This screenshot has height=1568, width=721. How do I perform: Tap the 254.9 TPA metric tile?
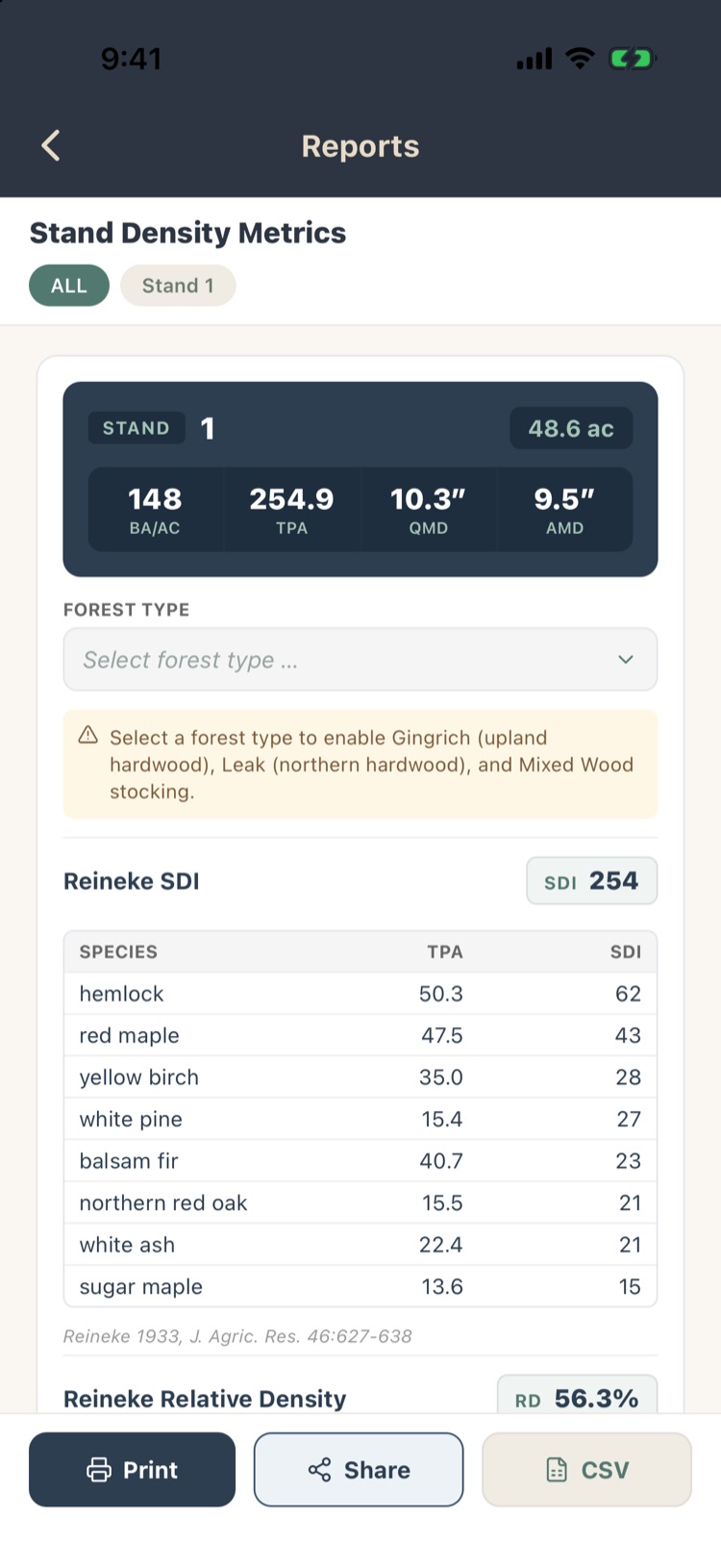[x=291, y=510]
